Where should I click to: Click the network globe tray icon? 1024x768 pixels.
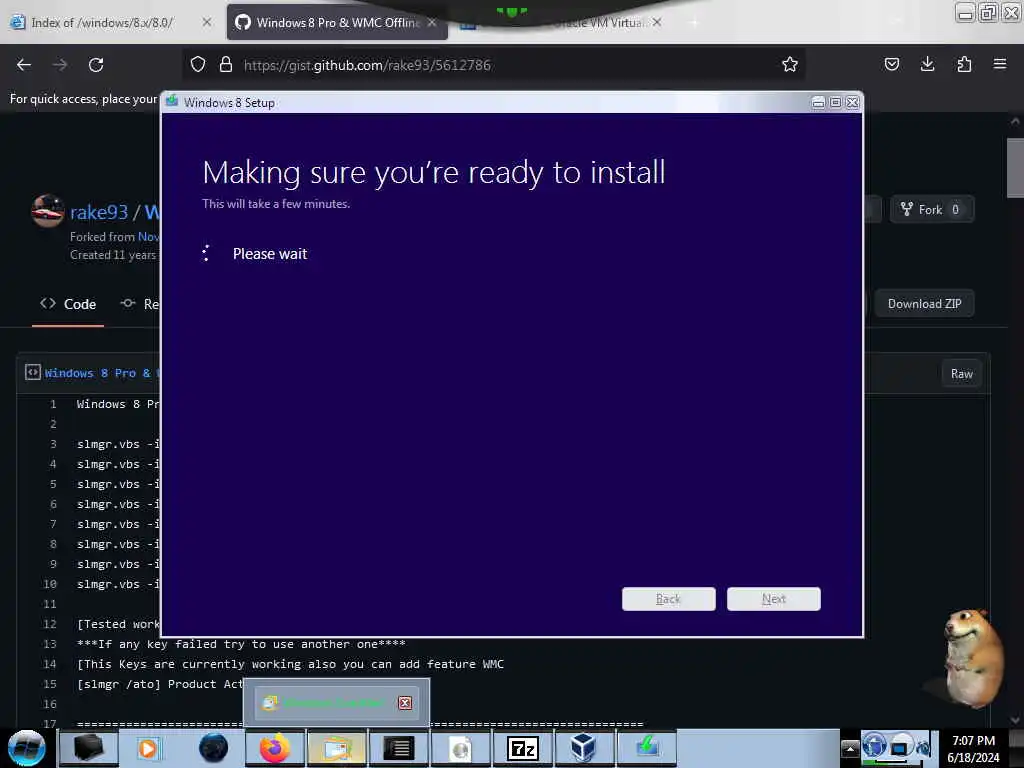[x=874, y=746]
